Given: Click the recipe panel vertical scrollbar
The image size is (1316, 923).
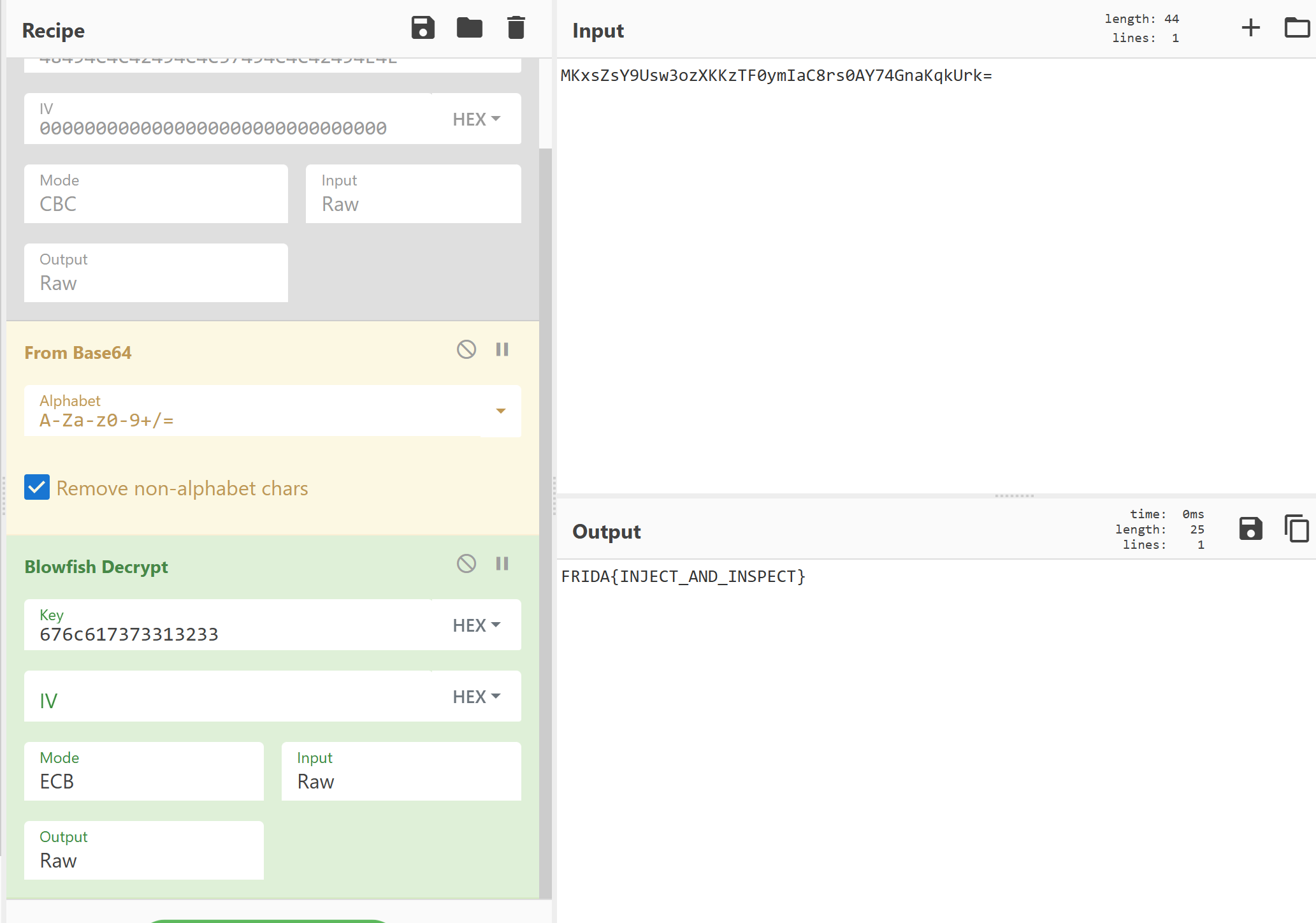Looking at the screenshot, I should point(545,510).
